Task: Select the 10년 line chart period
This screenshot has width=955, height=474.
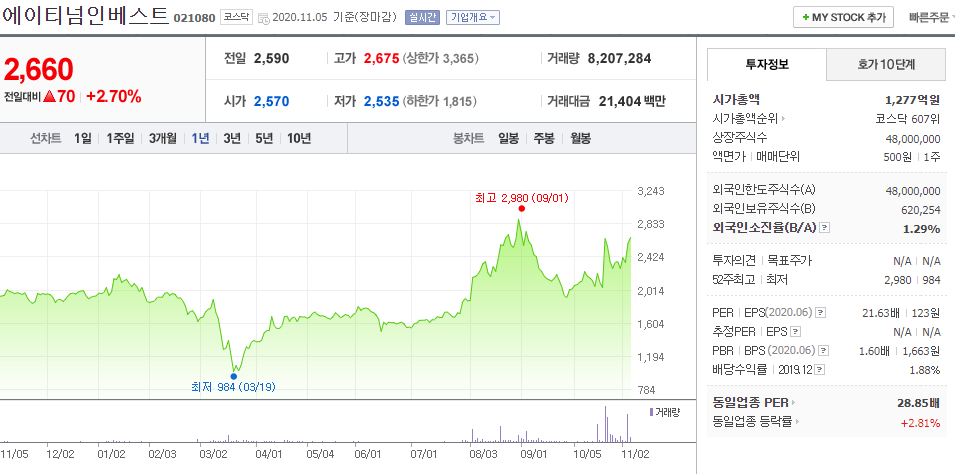Action: pos(298,138)
